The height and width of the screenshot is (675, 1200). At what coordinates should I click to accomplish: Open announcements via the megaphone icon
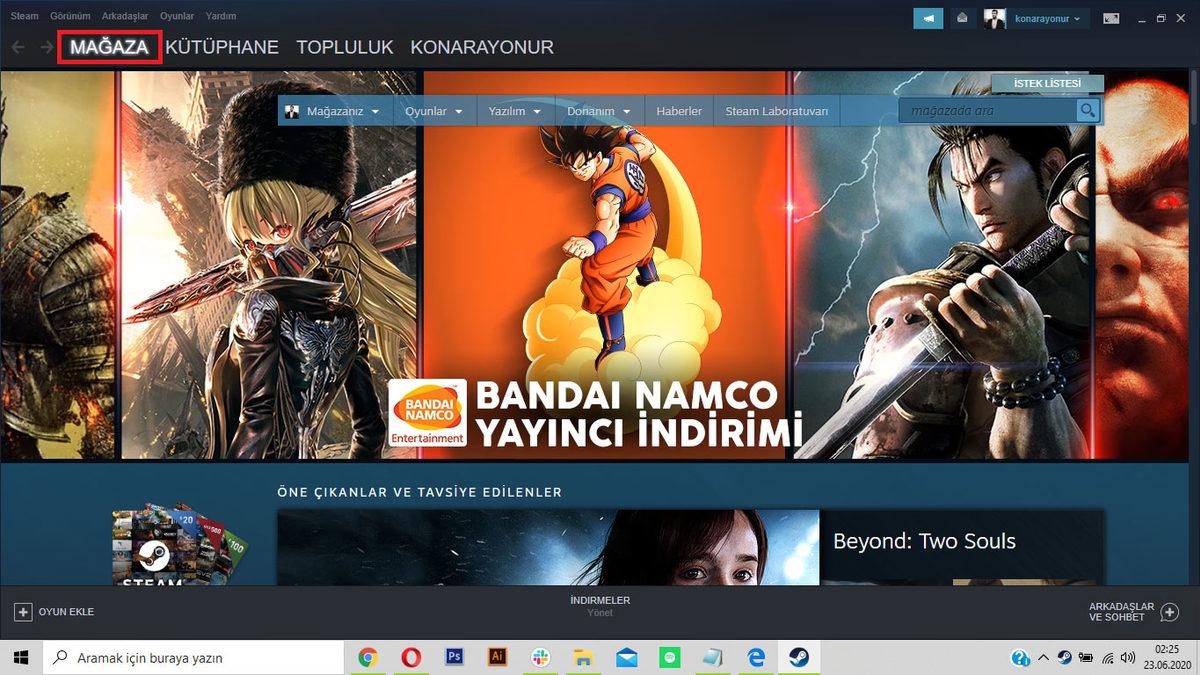click(928, 17)
